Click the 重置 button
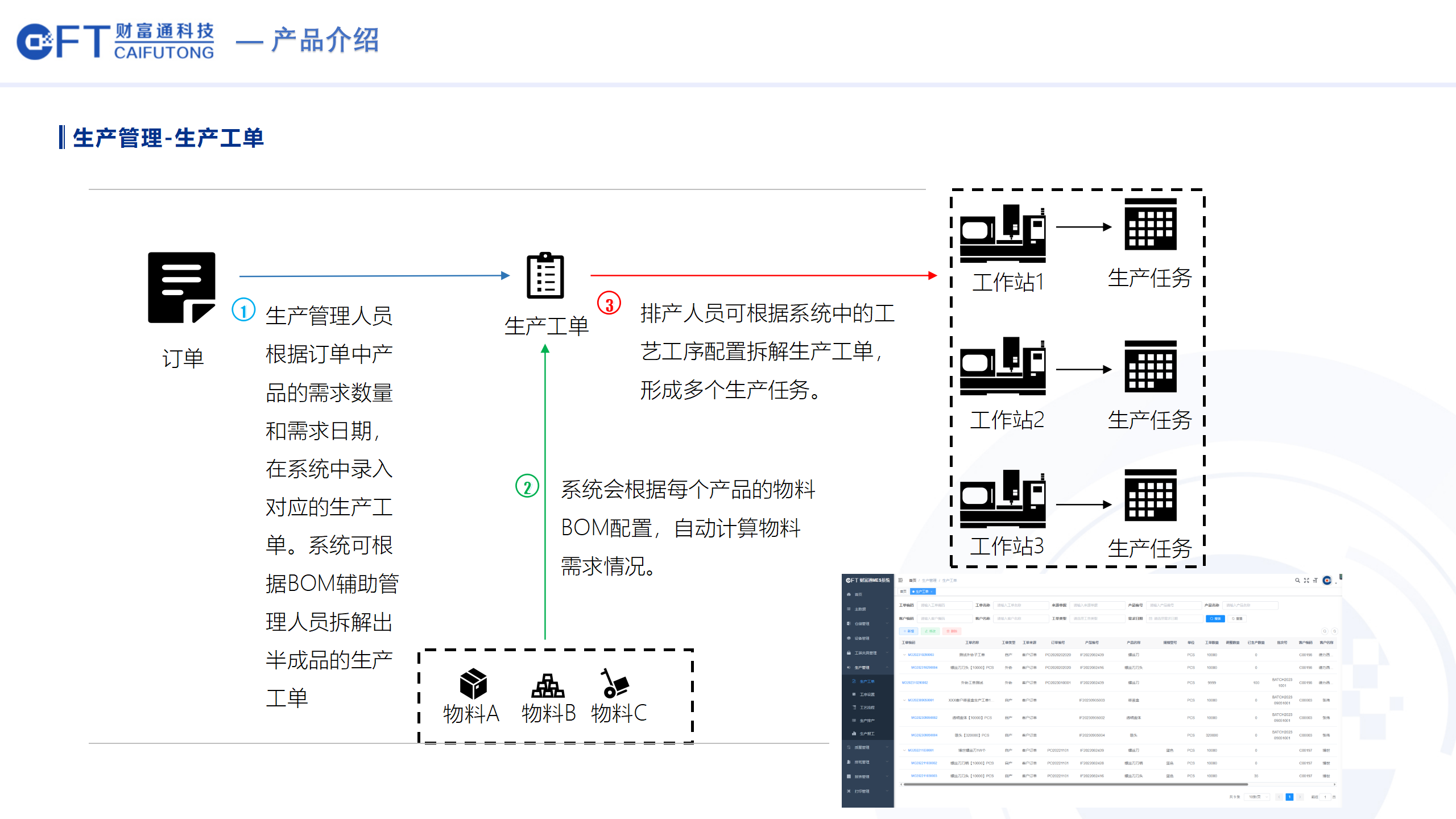This screenshot has height=819, width=1456. 1237,618
